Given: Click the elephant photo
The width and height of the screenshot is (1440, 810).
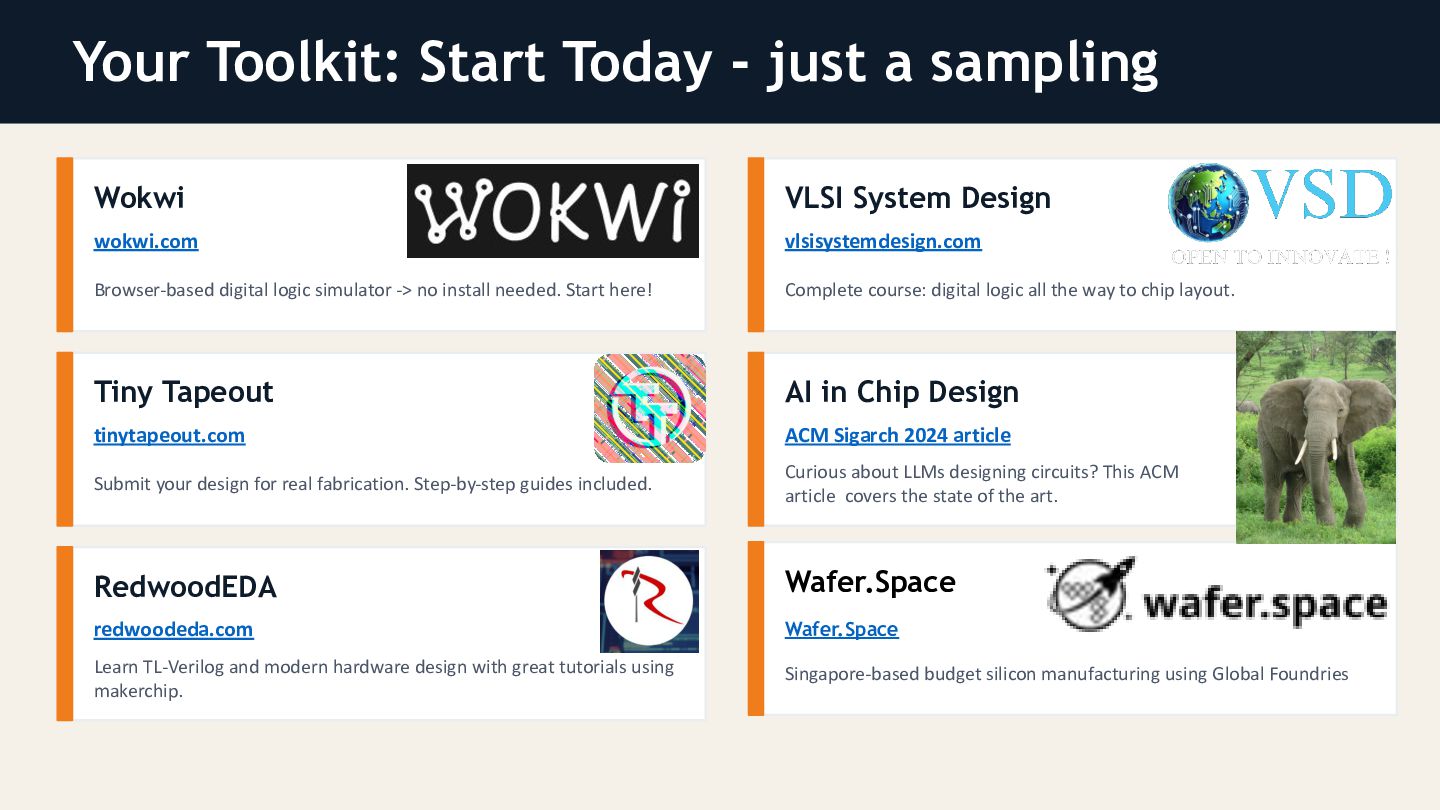Looking at the screenshot, I should tap(1315, 437).
